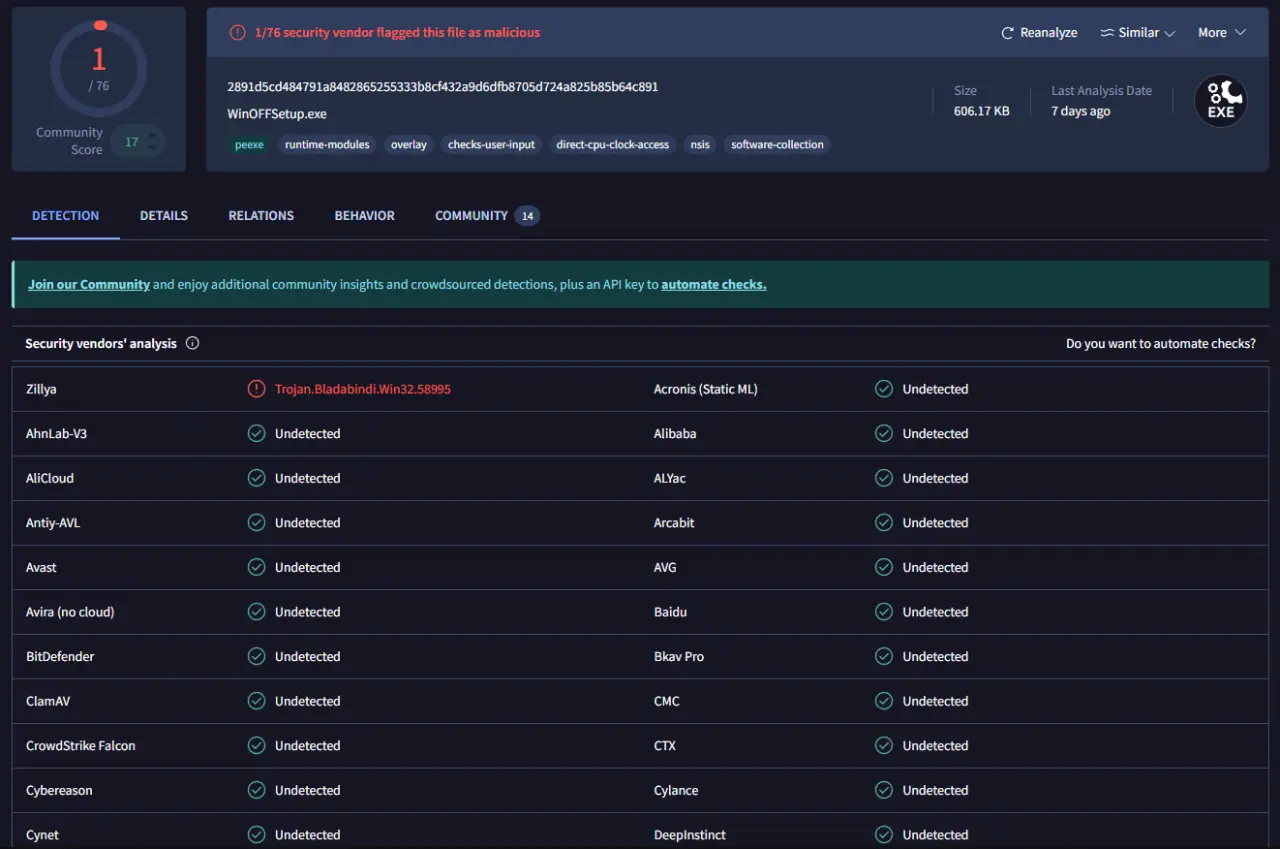Click the check icon in the Avast row
Screen dimensions: 1280x849
pyautogui.click(x=256, y=567)
